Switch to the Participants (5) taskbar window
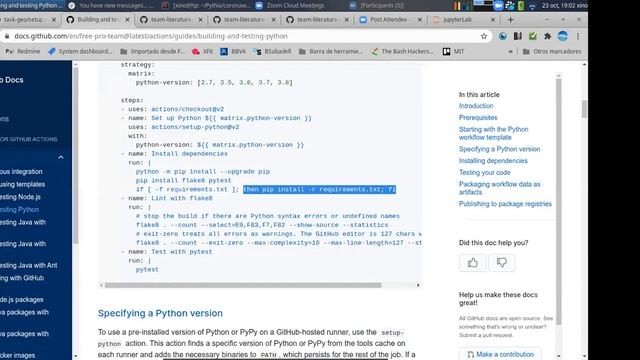This screenshot has height=360, width=640. pyautogui.click(x=377, y=6)
